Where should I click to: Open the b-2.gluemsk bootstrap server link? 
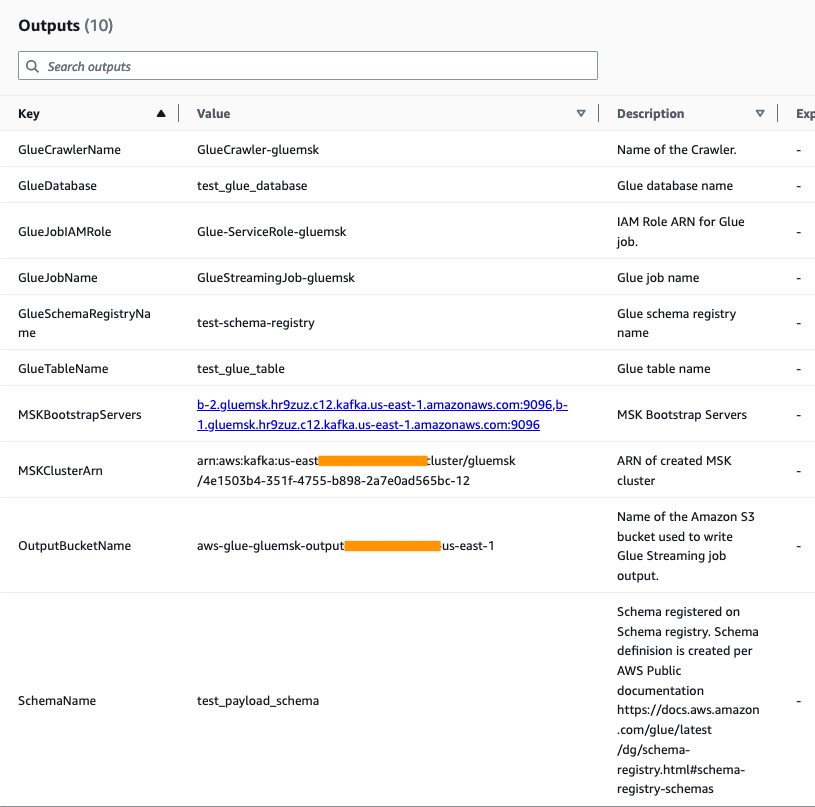tap(380, 404)
